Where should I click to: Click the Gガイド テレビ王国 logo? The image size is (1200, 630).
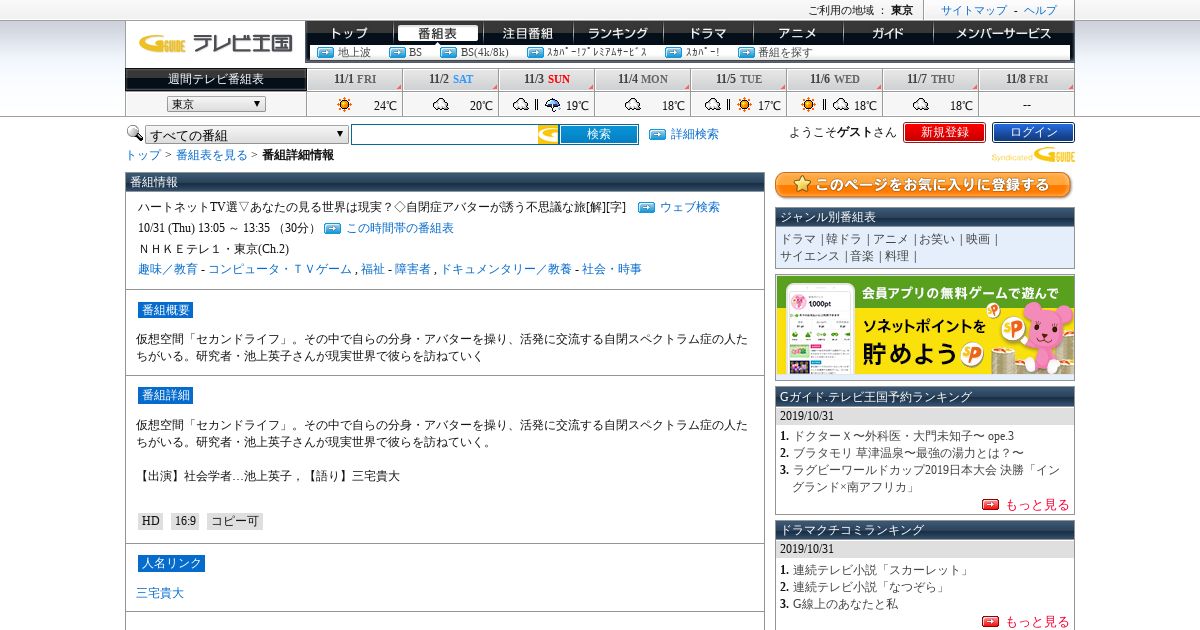[x=215, y=43]
